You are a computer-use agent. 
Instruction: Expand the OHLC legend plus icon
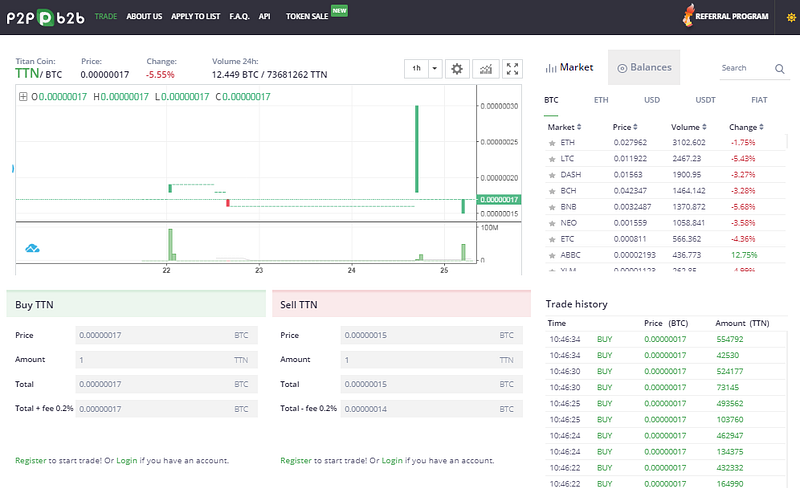click(x=23, y=96)
